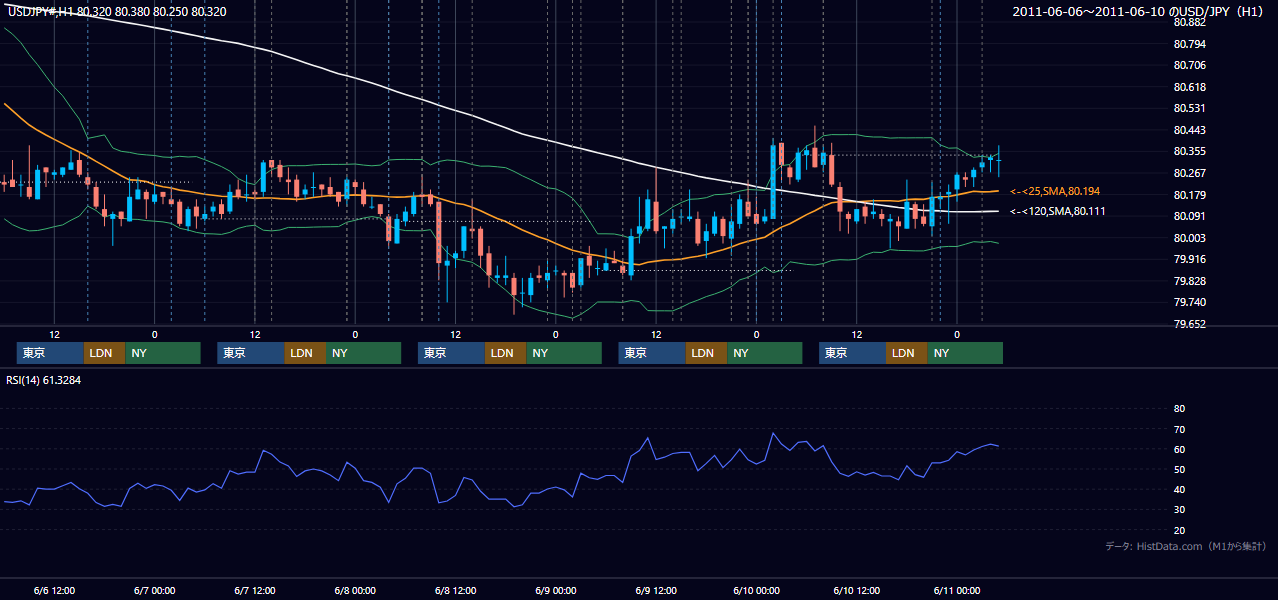Select the RSI(14) 61.3284 indicator label
The height and width of the screenshot is (600, 1278).
43,380
